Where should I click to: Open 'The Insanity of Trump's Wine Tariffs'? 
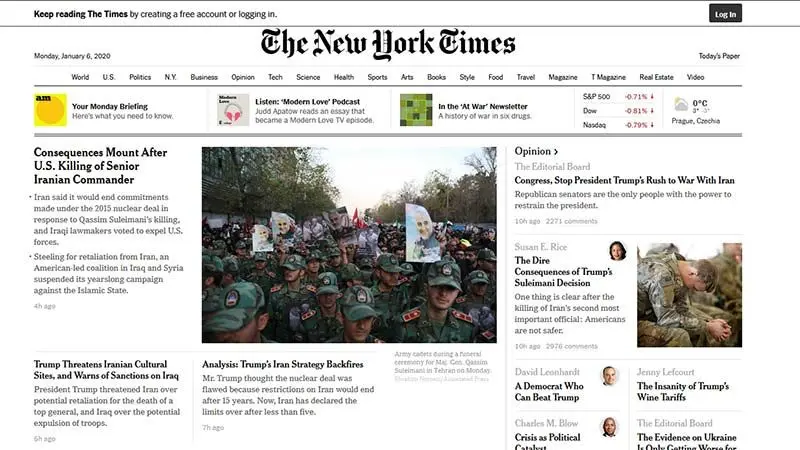pos(683,391)
